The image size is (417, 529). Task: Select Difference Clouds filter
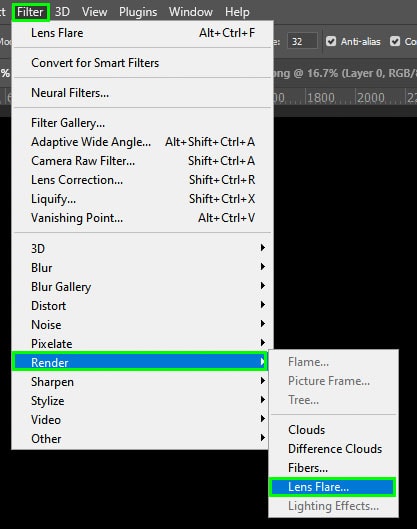335,449
